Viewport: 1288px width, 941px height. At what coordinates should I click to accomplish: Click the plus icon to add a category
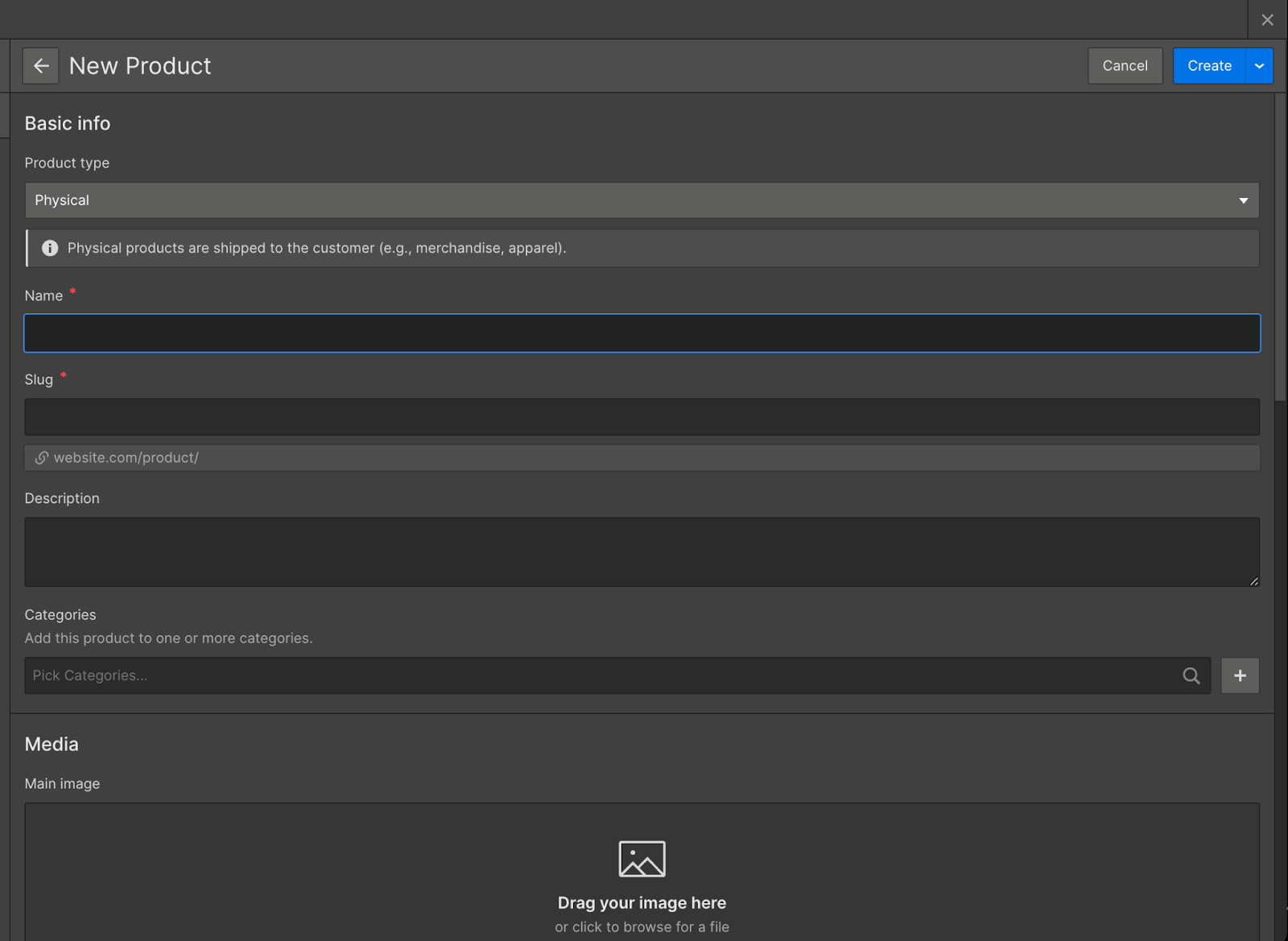click(1240, 675)
